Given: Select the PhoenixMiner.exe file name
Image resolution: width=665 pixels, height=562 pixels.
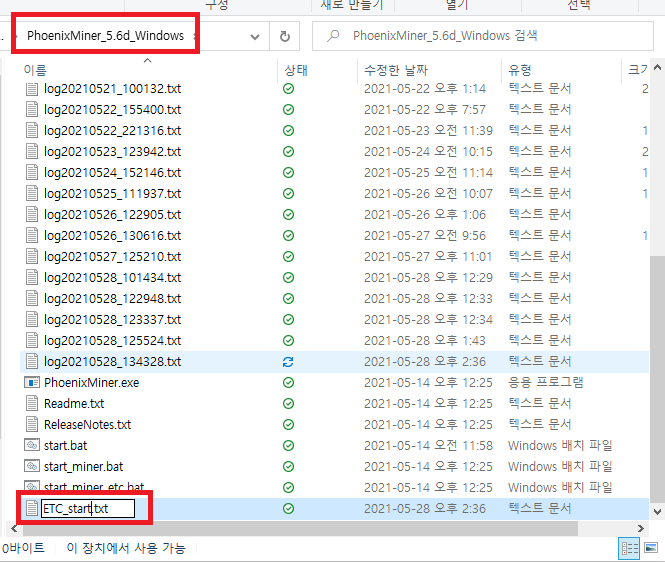Looking at the screenshot, I should click(92, 383).
